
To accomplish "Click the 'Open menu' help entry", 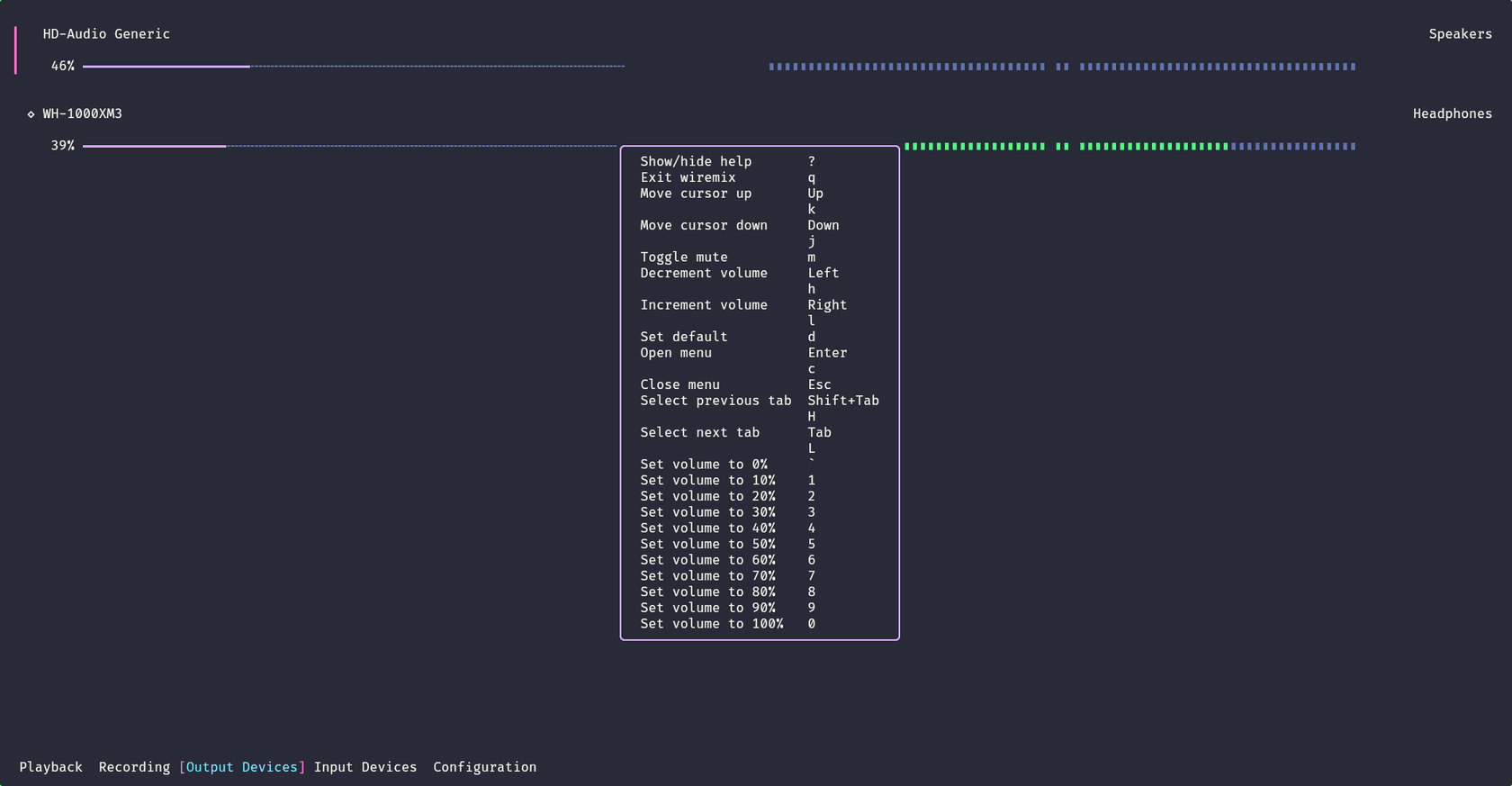I will tap(676, 353).
